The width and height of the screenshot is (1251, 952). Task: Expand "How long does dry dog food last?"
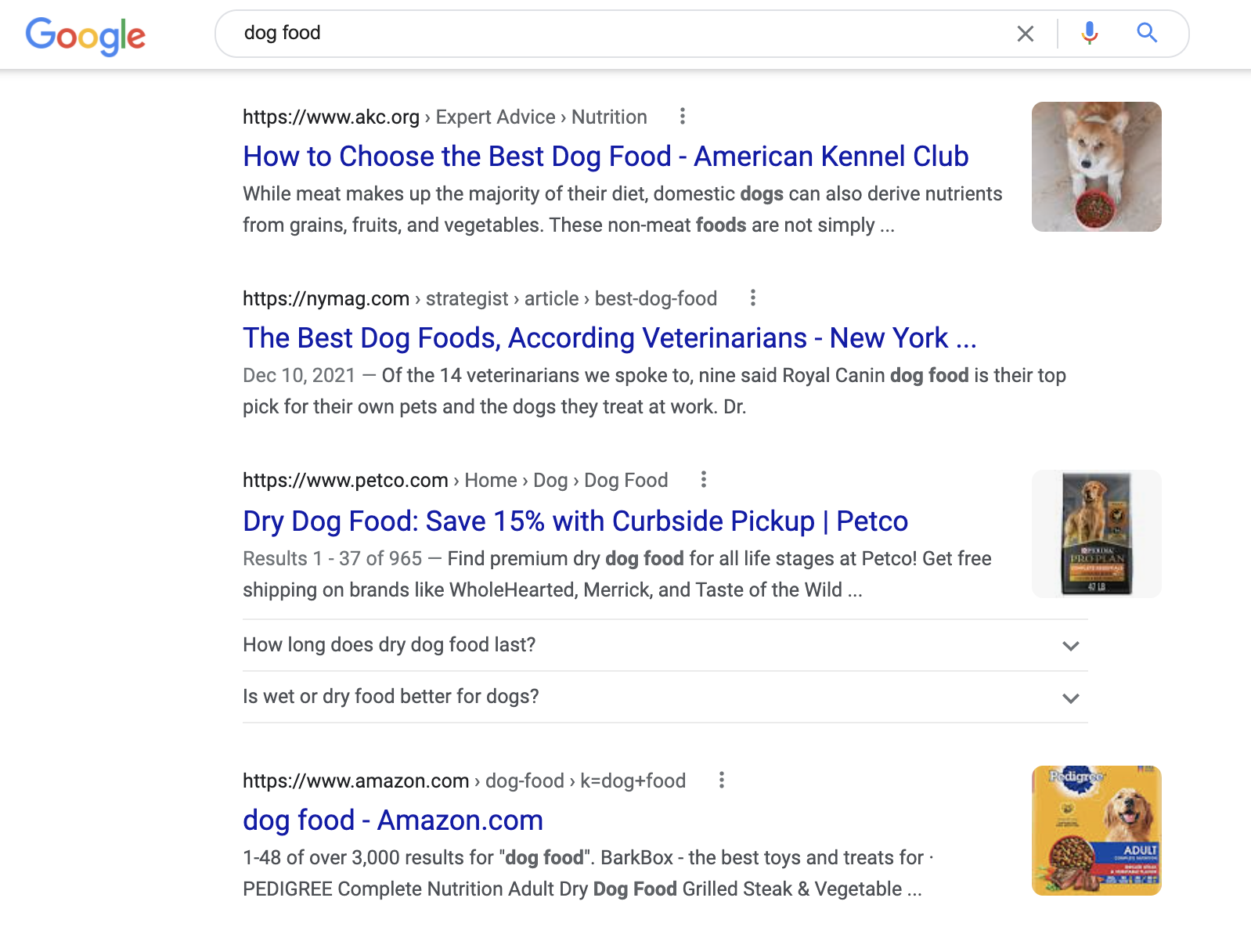[665, 645]
